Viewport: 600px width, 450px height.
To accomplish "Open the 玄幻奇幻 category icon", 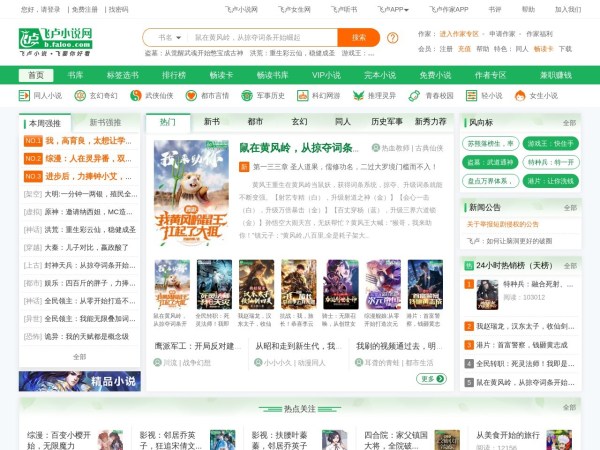I will click(x=81, y=96).
